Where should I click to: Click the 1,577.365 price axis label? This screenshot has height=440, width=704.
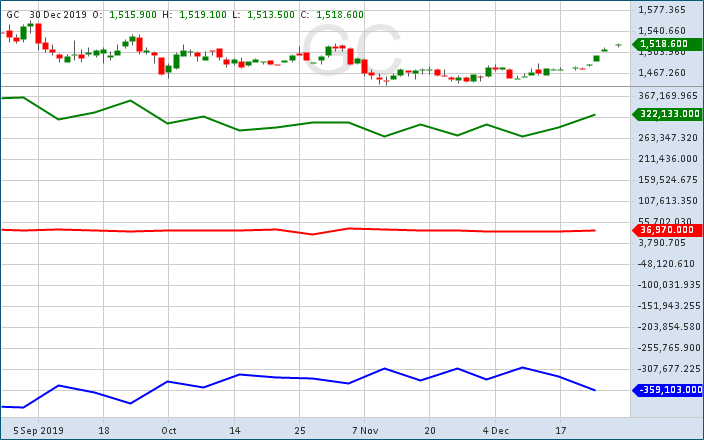(663, 10)
